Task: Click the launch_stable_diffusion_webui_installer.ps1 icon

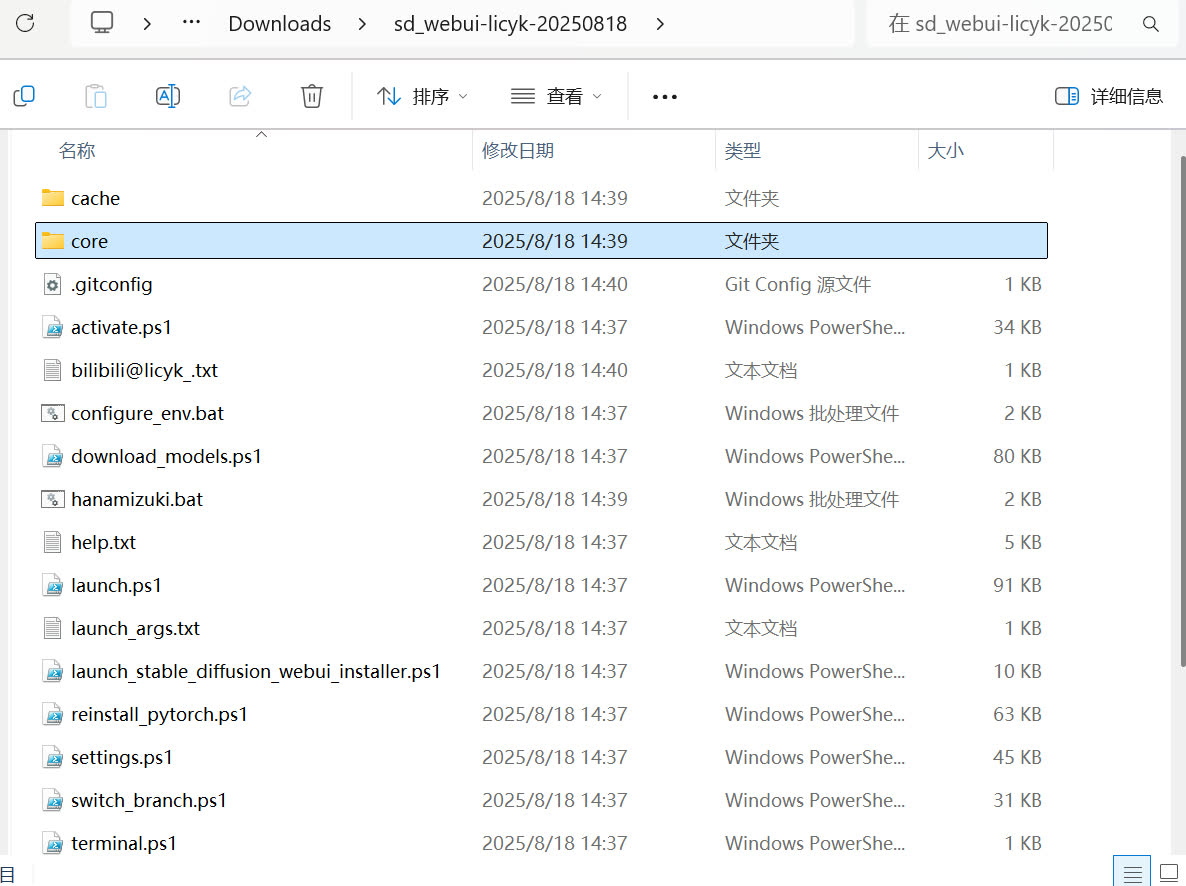Action: 52,671
